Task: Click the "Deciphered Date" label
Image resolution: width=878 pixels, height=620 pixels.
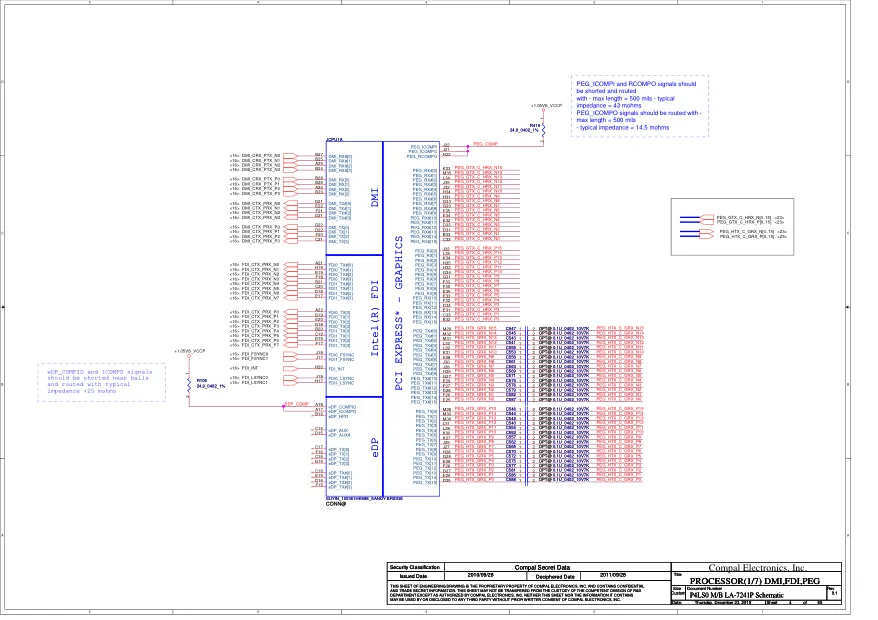Action: (555, 576)
